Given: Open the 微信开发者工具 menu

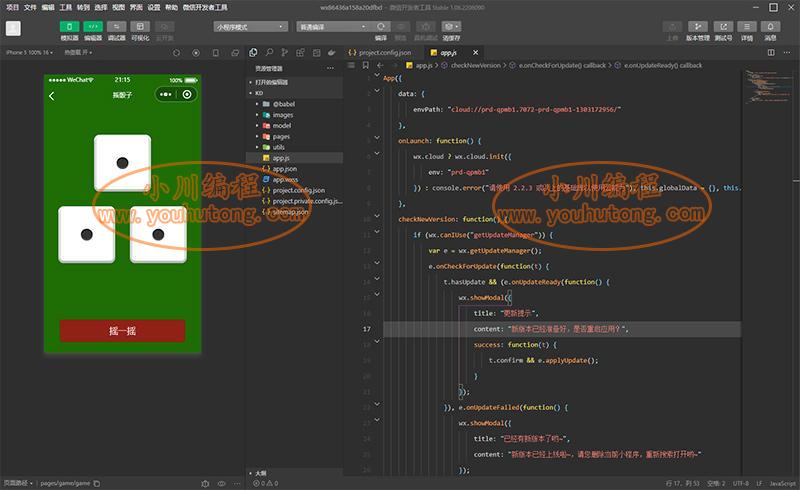Looking at the screenshot, I should click(x=205, y=7).
